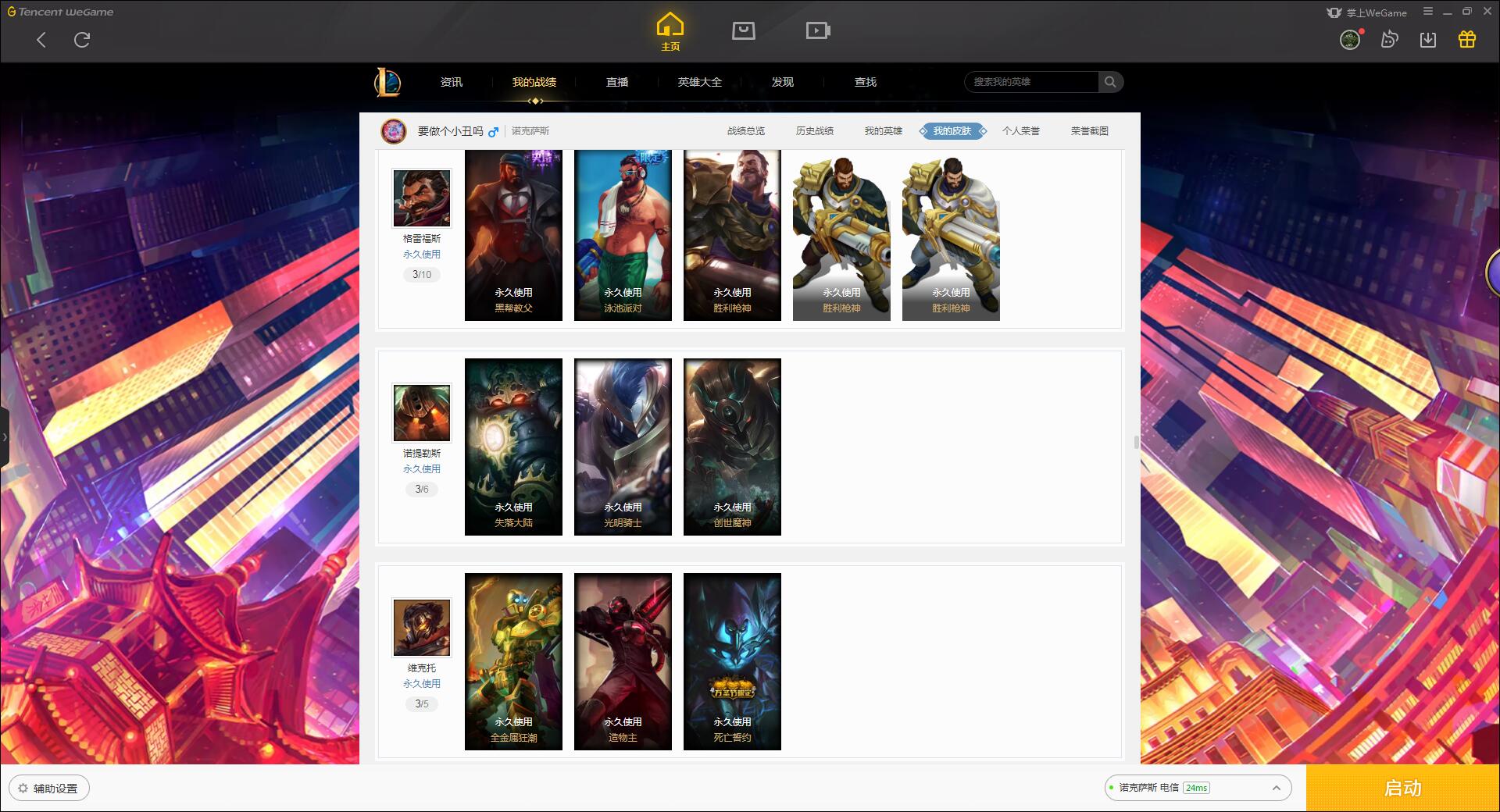Screen dimensions: 1500x812
Task: Click the 诺克萨斯 server label beside the name
Action: (530, 131)
